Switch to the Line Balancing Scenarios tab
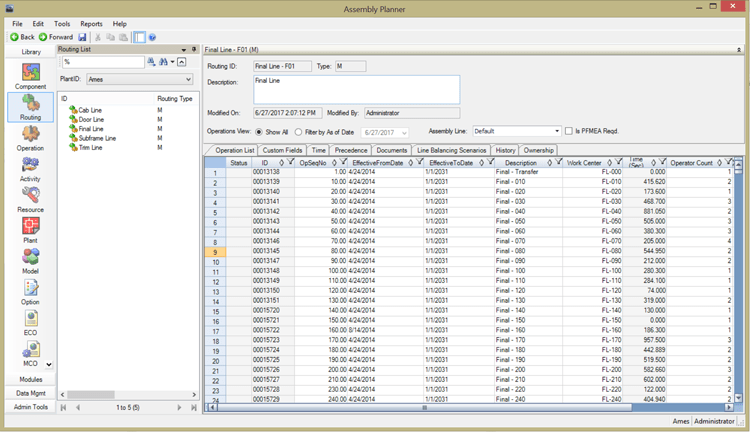Image resolution: width=750 pixels, height=432 pixels. point(451,150)
